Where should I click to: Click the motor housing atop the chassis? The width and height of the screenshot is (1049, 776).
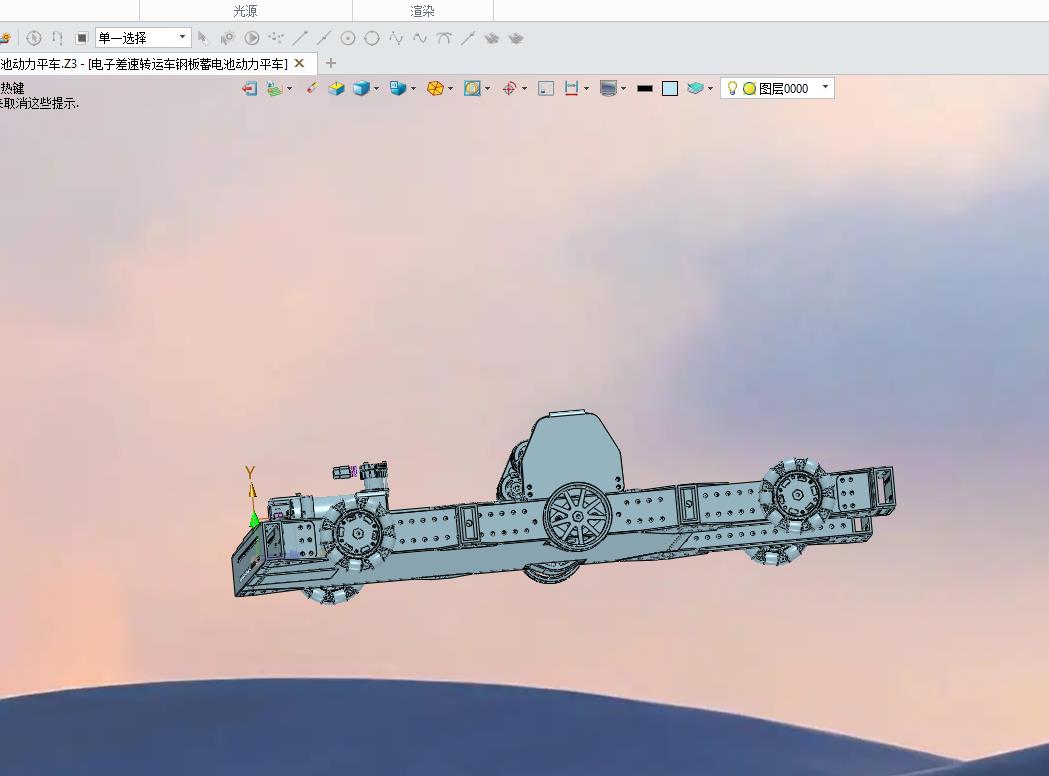(x=574, y=455)
